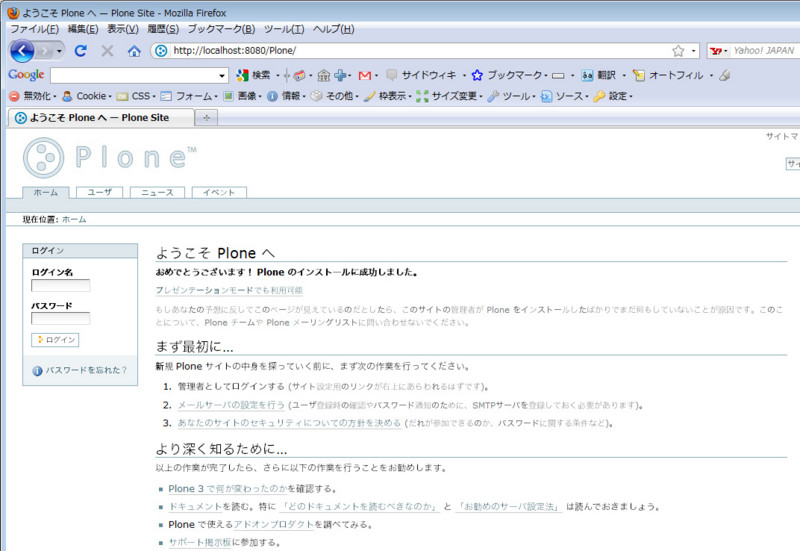Click the Stop loading X icon
800x551 pixels.
click(107, 51)
